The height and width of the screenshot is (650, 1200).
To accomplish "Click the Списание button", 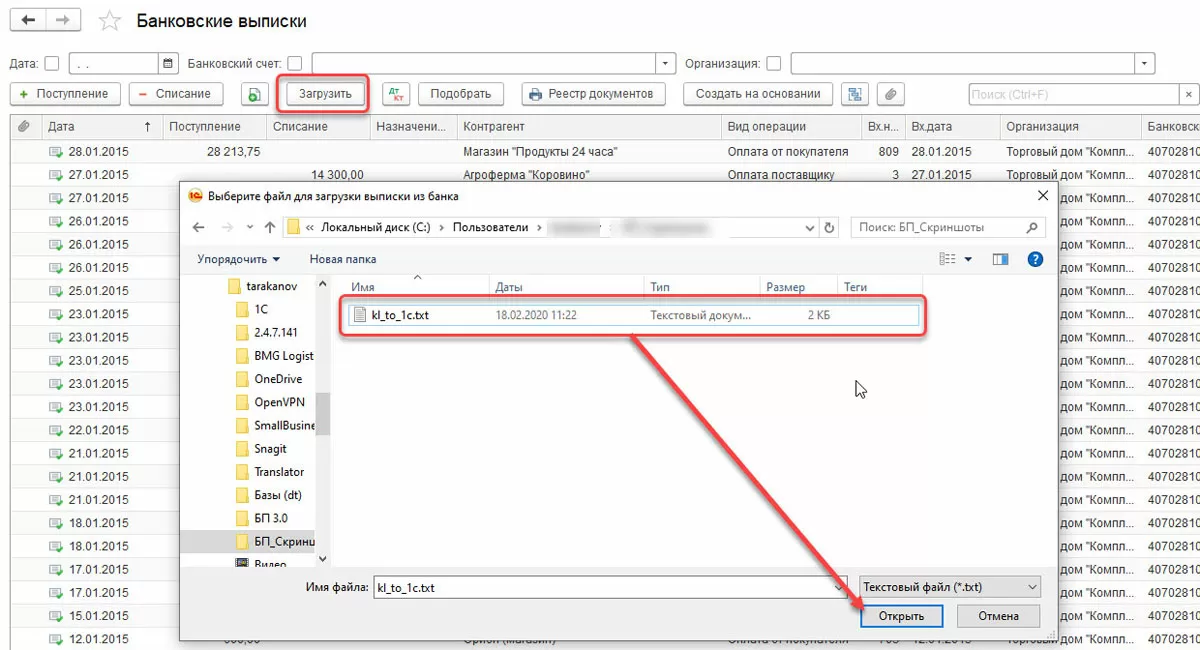I will pos(175,94).
